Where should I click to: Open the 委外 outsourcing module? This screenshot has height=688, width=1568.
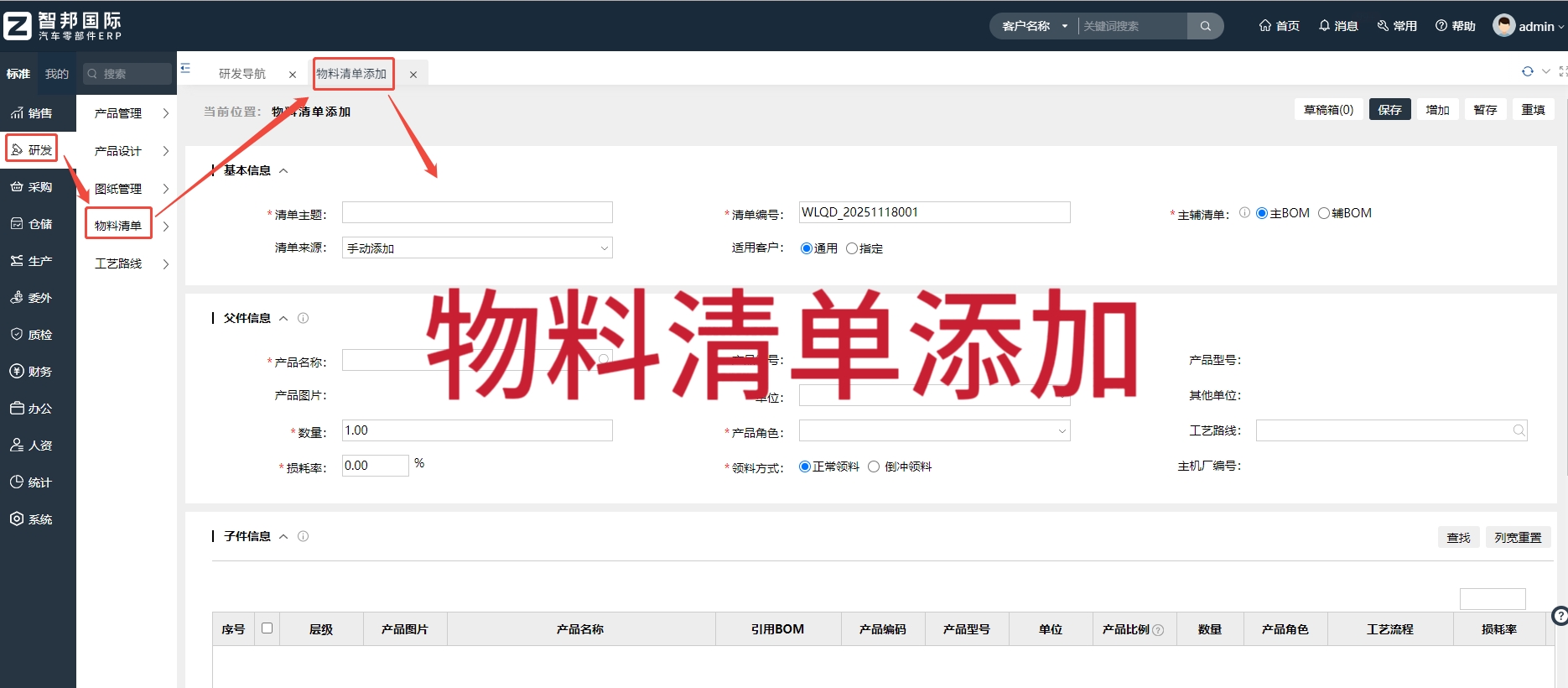point(31,298)
